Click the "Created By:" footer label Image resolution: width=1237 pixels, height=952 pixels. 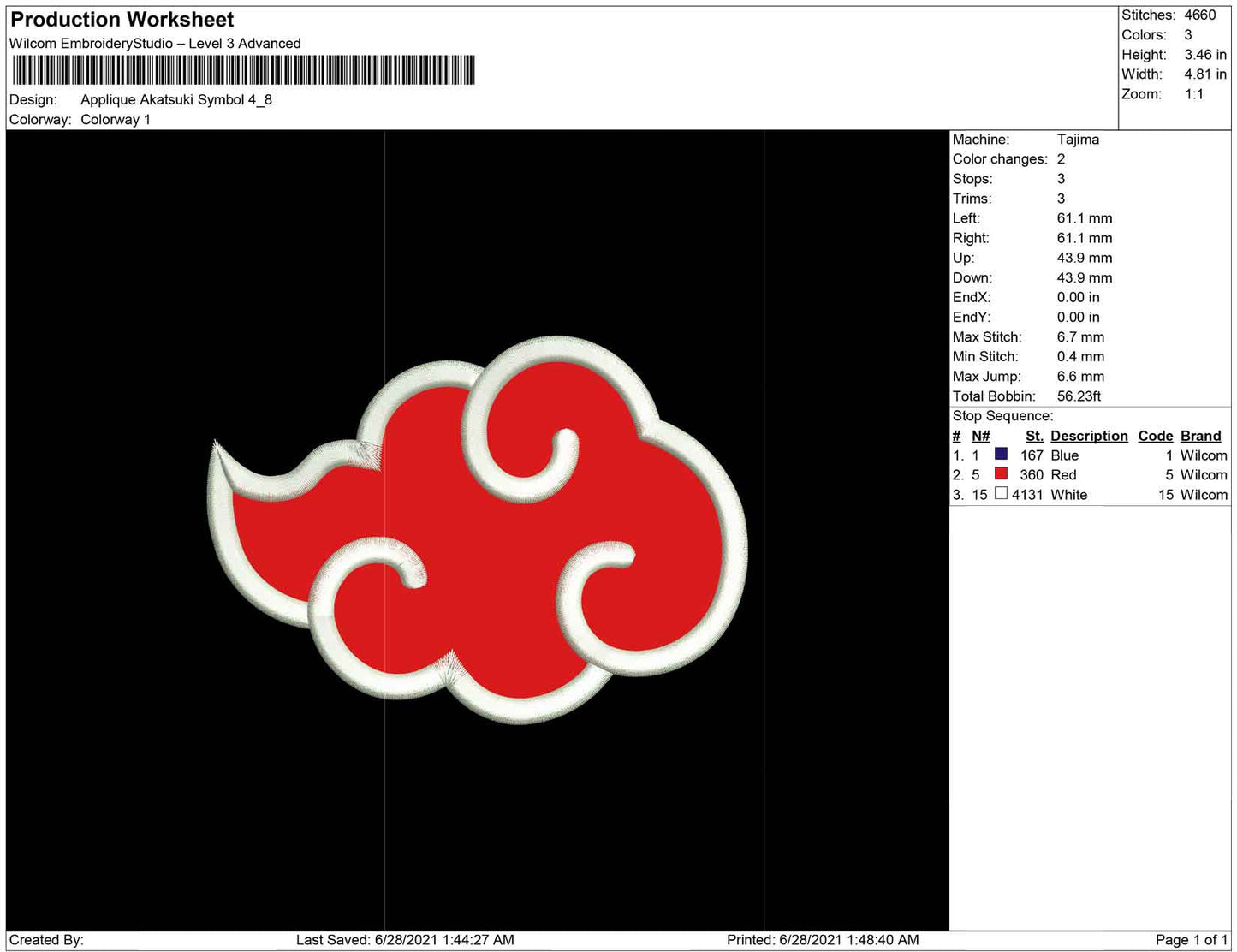(x=46, y=940)
